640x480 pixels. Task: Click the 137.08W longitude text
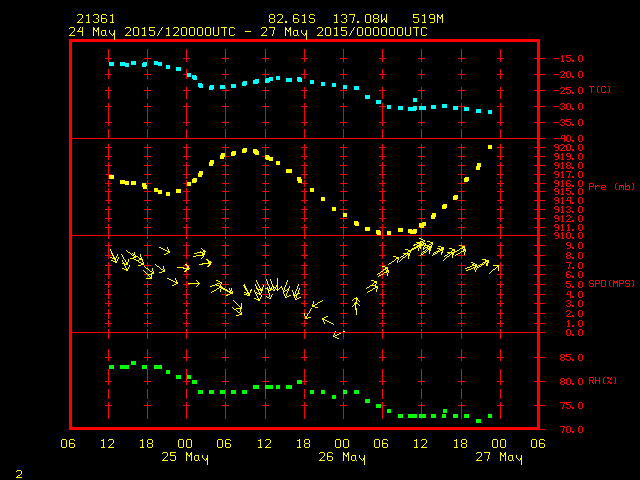pyautogui.click(x=360, y=19)
